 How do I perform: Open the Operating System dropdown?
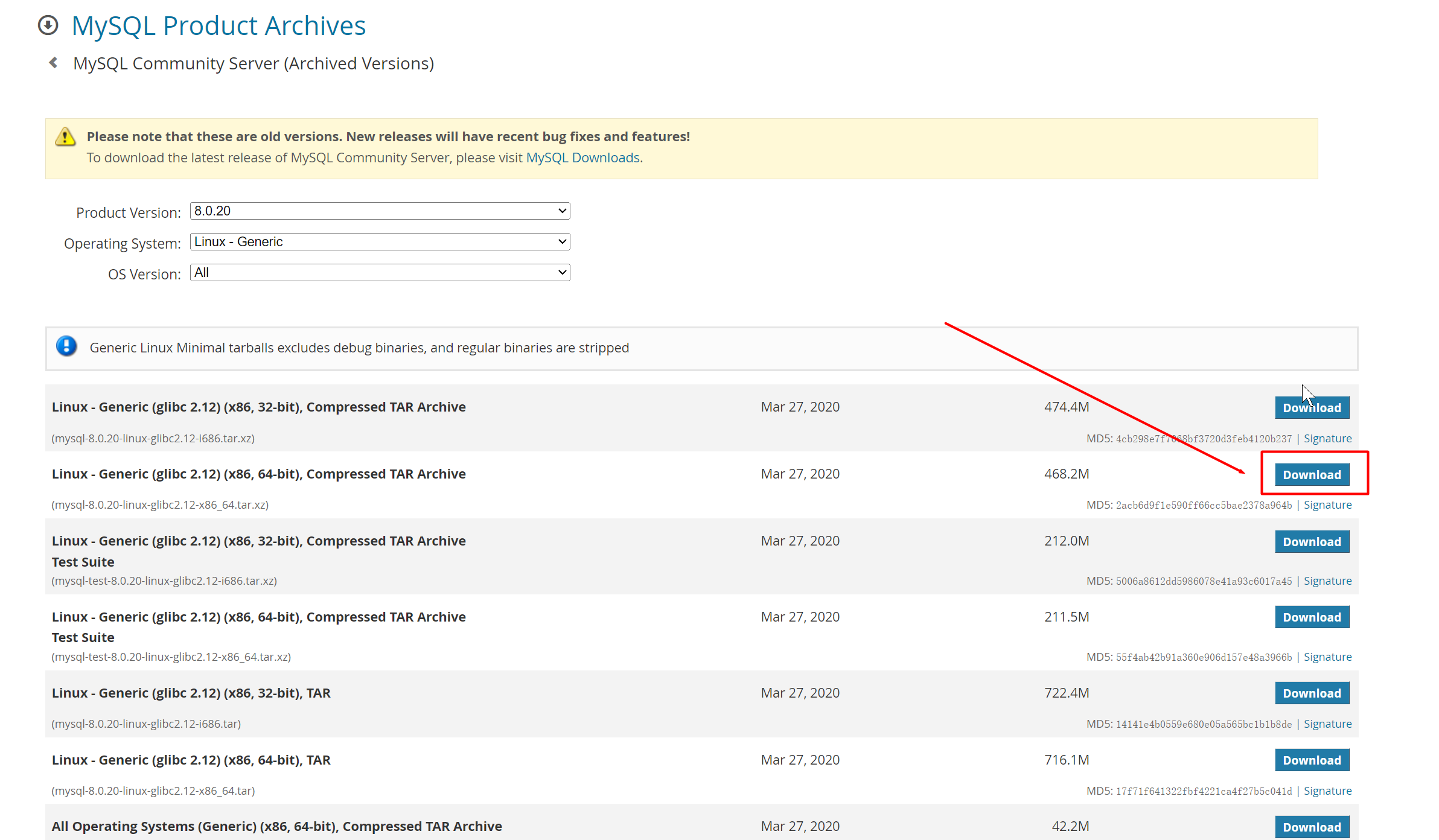pyautogui.click(x=380, y=242)
